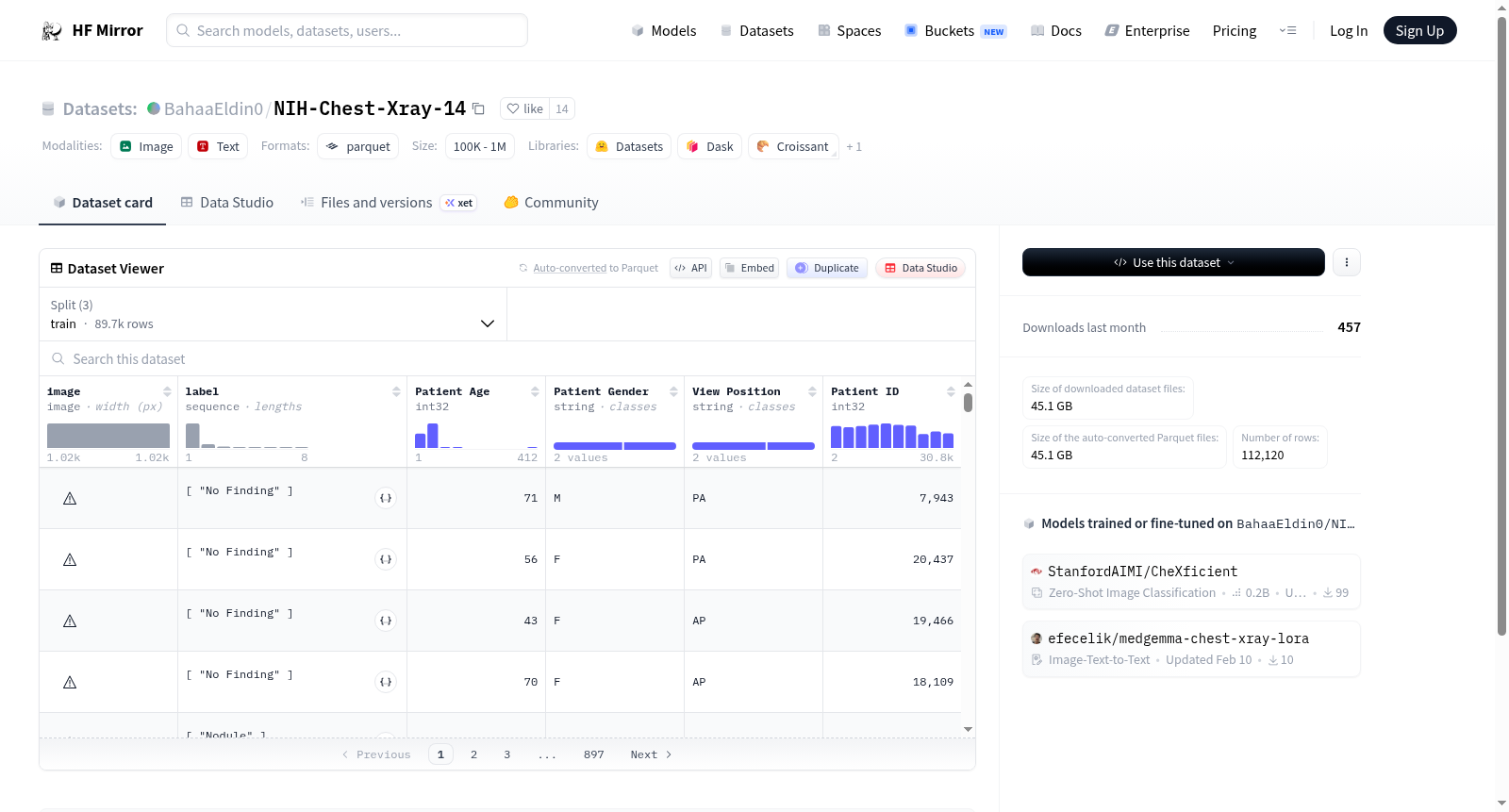Open the Split selector dropdown

[x=273, y=314]
